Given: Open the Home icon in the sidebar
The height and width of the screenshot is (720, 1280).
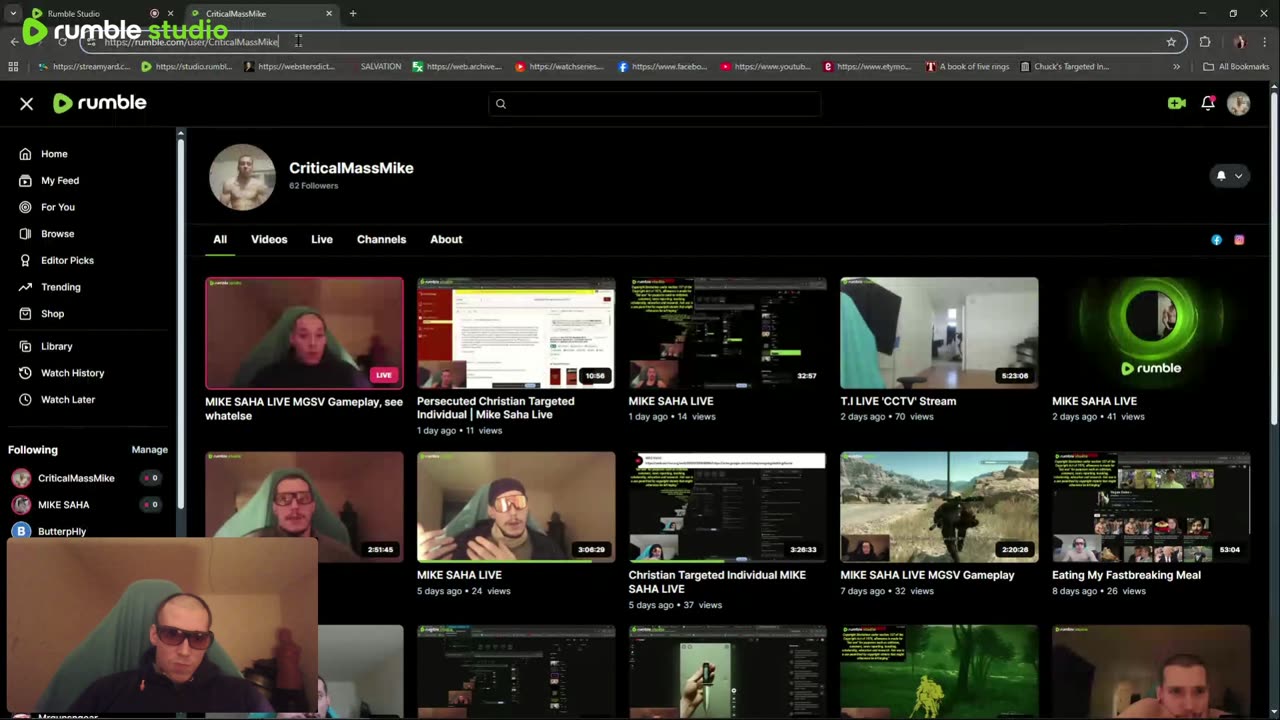Looking at the screenshot, I should tap(25, 154).
